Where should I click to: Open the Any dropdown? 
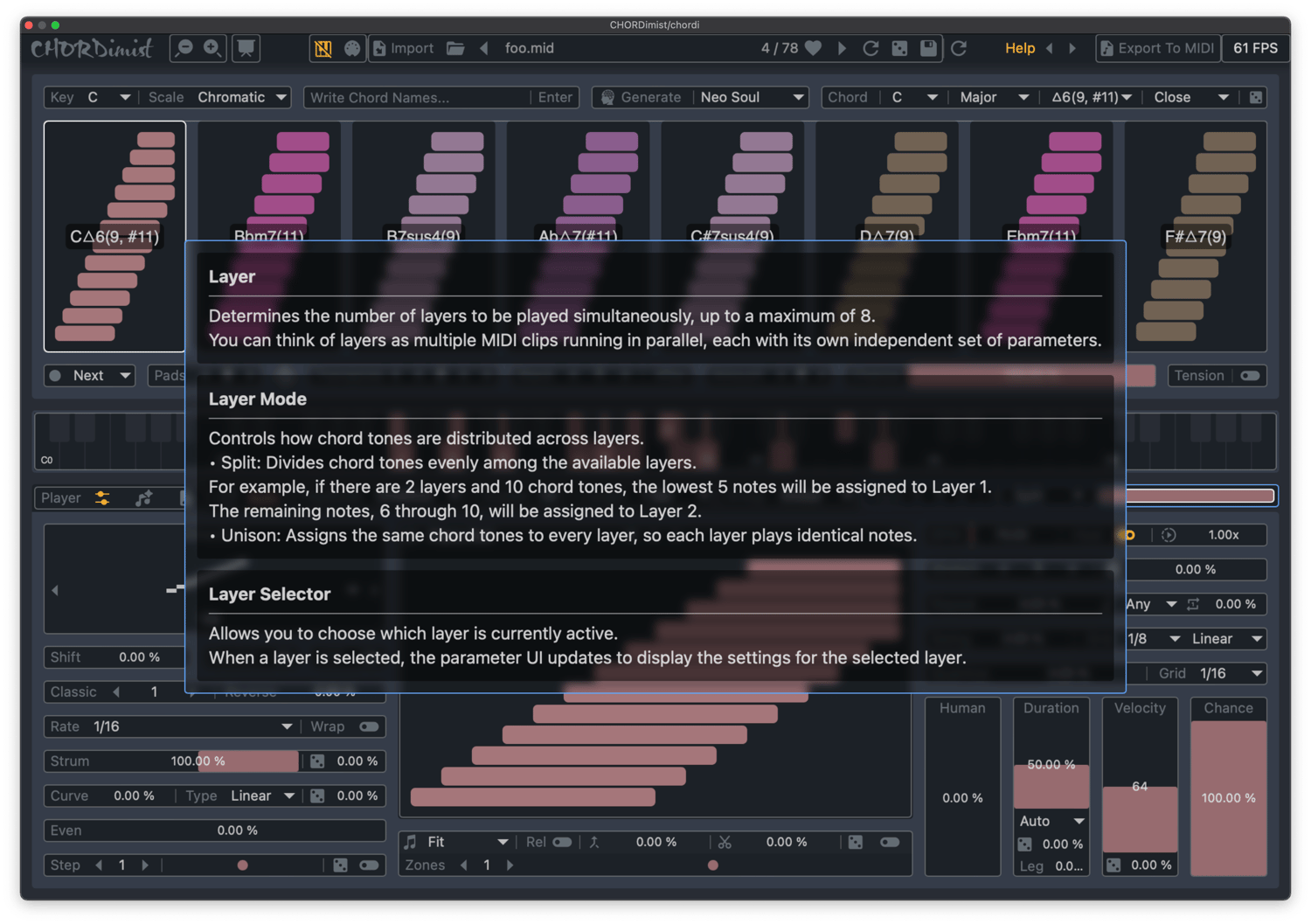[1151, 604]
